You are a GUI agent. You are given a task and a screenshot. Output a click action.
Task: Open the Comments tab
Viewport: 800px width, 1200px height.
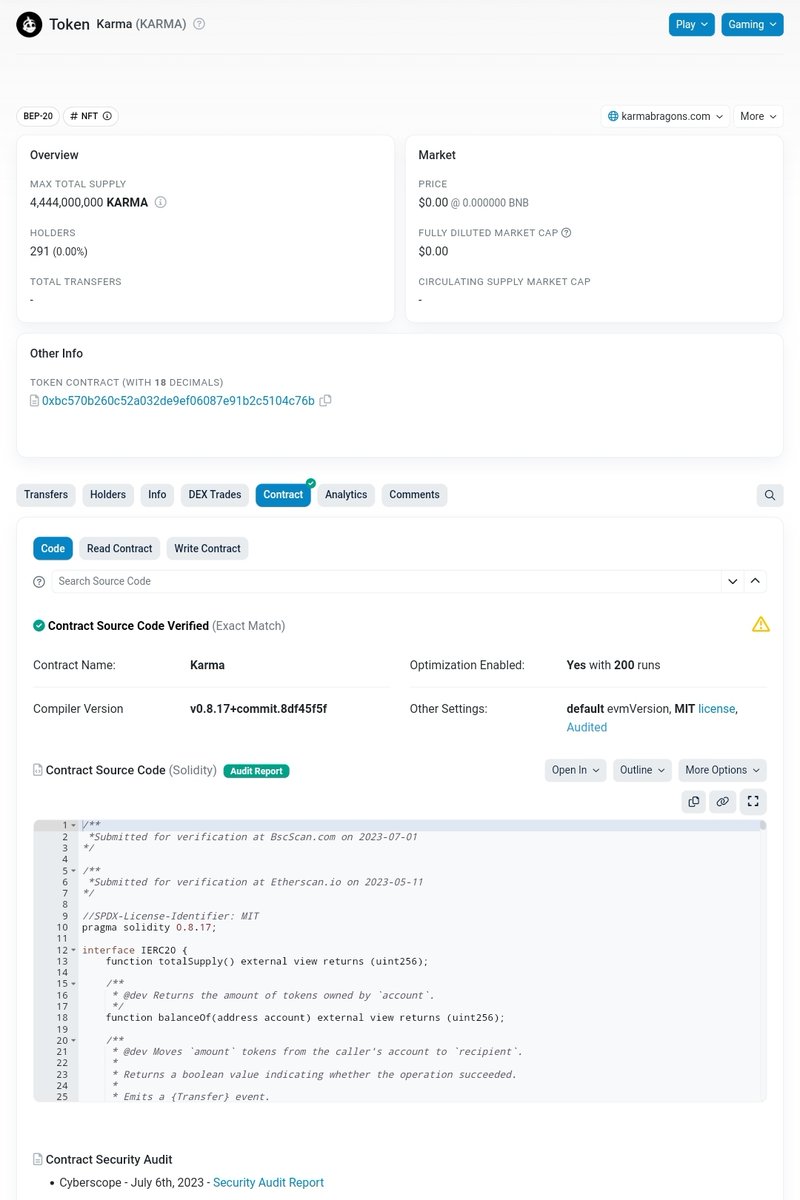[414, 495]
